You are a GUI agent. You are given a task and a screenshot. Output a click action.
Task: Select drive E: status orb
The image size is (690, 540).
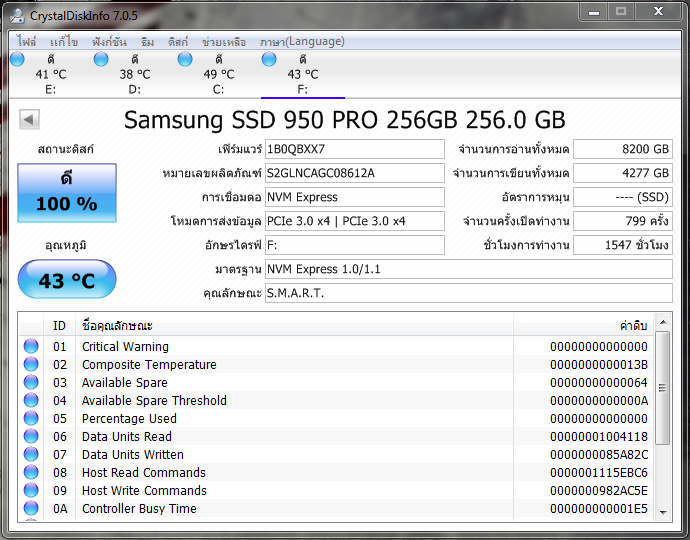click(17, 60)
